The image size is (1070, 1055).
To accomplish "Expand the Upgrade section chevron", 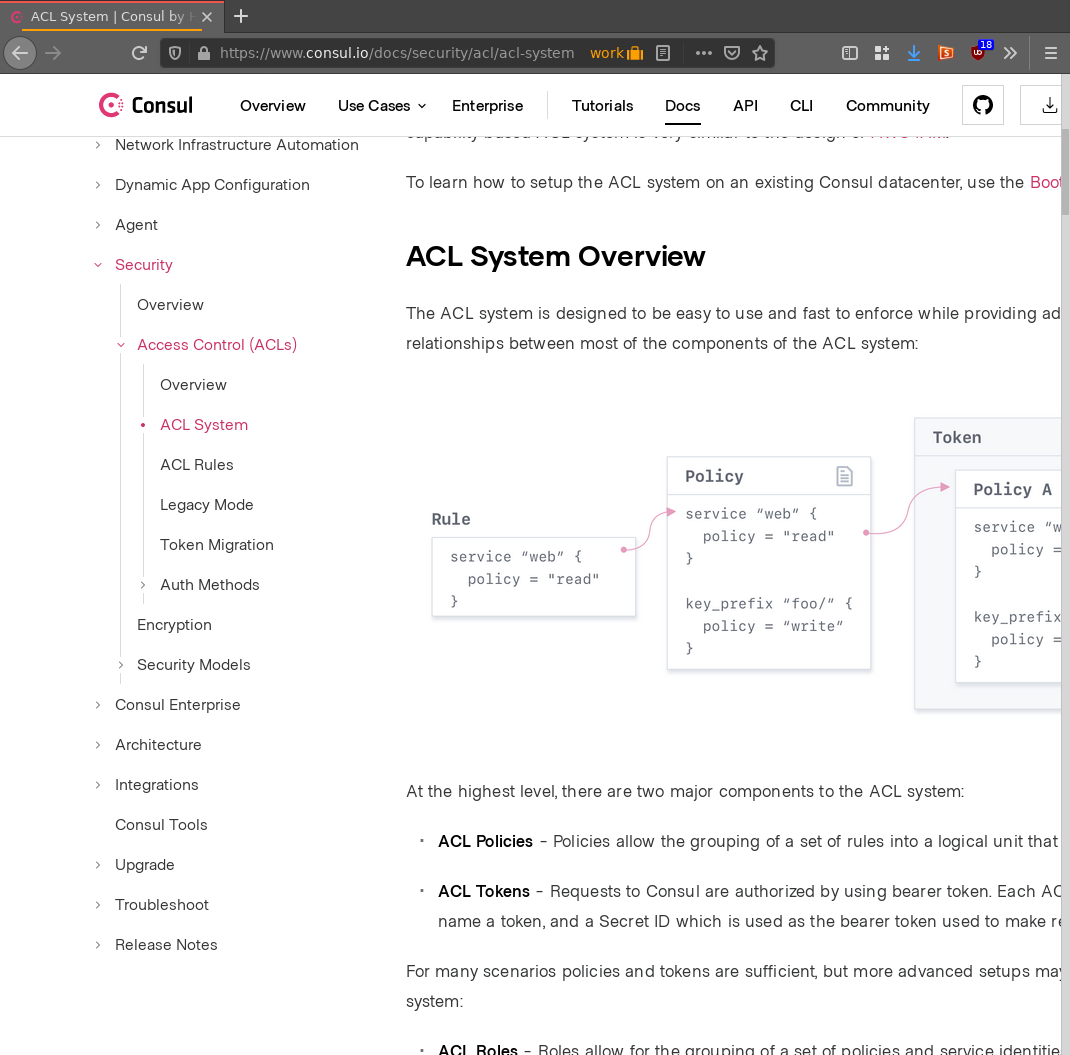I will click(x=98, y=865).
